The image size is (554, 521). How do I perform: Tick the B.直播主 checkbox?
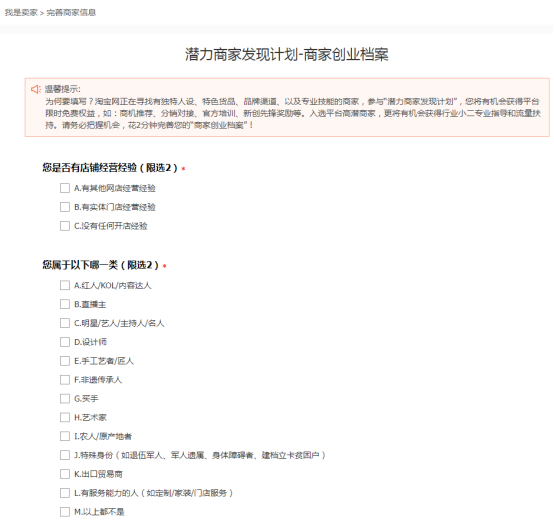point(65,304)
